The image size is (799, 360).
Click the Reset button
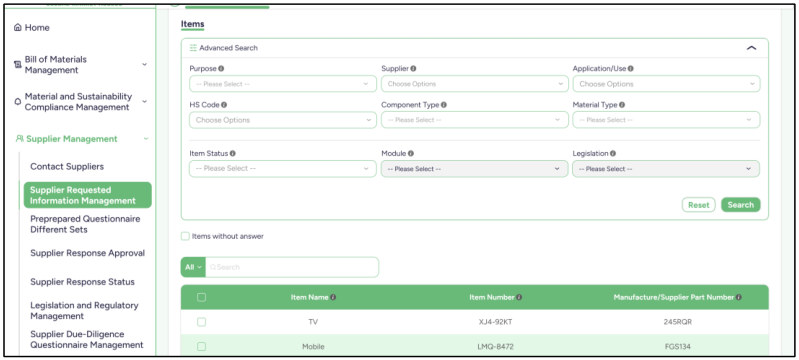(x=699, y=205)
